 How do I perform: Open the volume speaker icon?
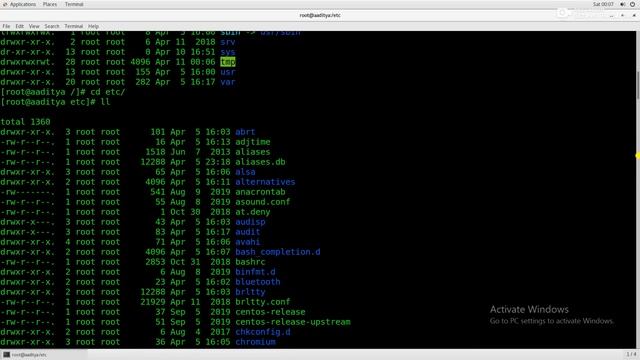(x=623, y=4)
